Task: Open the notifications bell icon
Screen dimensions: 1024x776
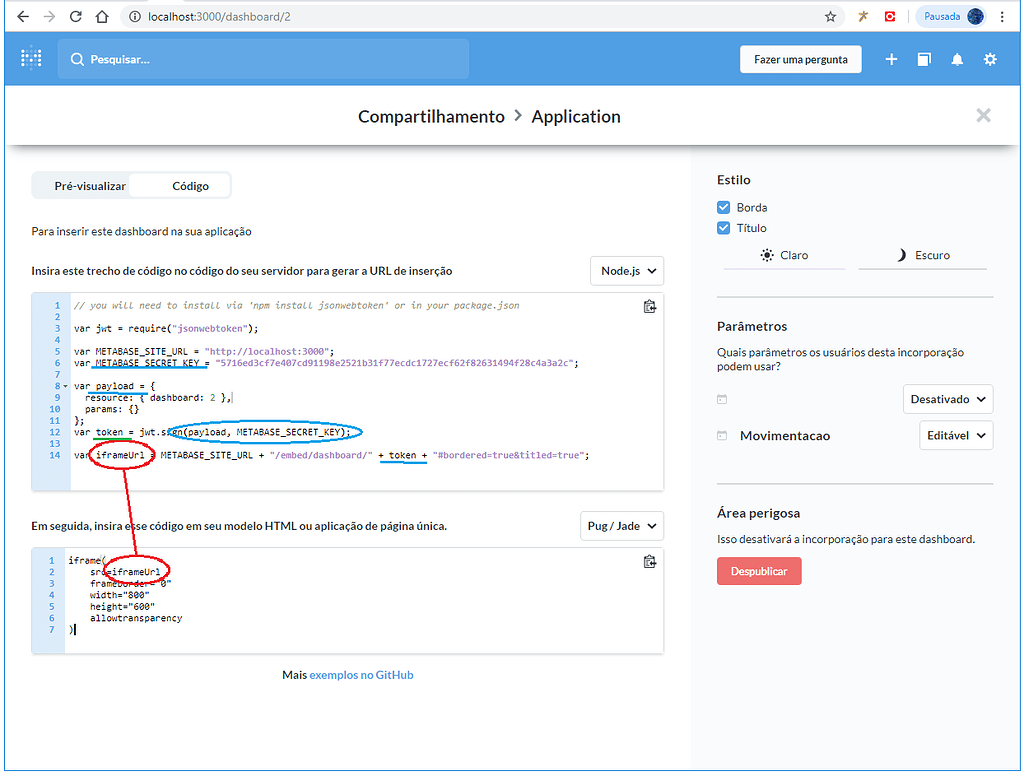Action: coord(957,59)
